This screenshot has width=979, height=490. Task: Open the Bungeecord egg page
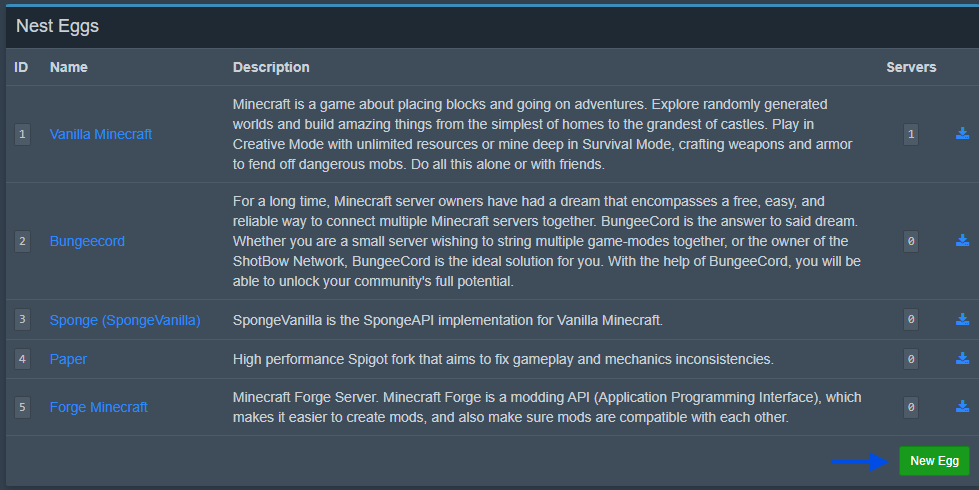(87, 241)
